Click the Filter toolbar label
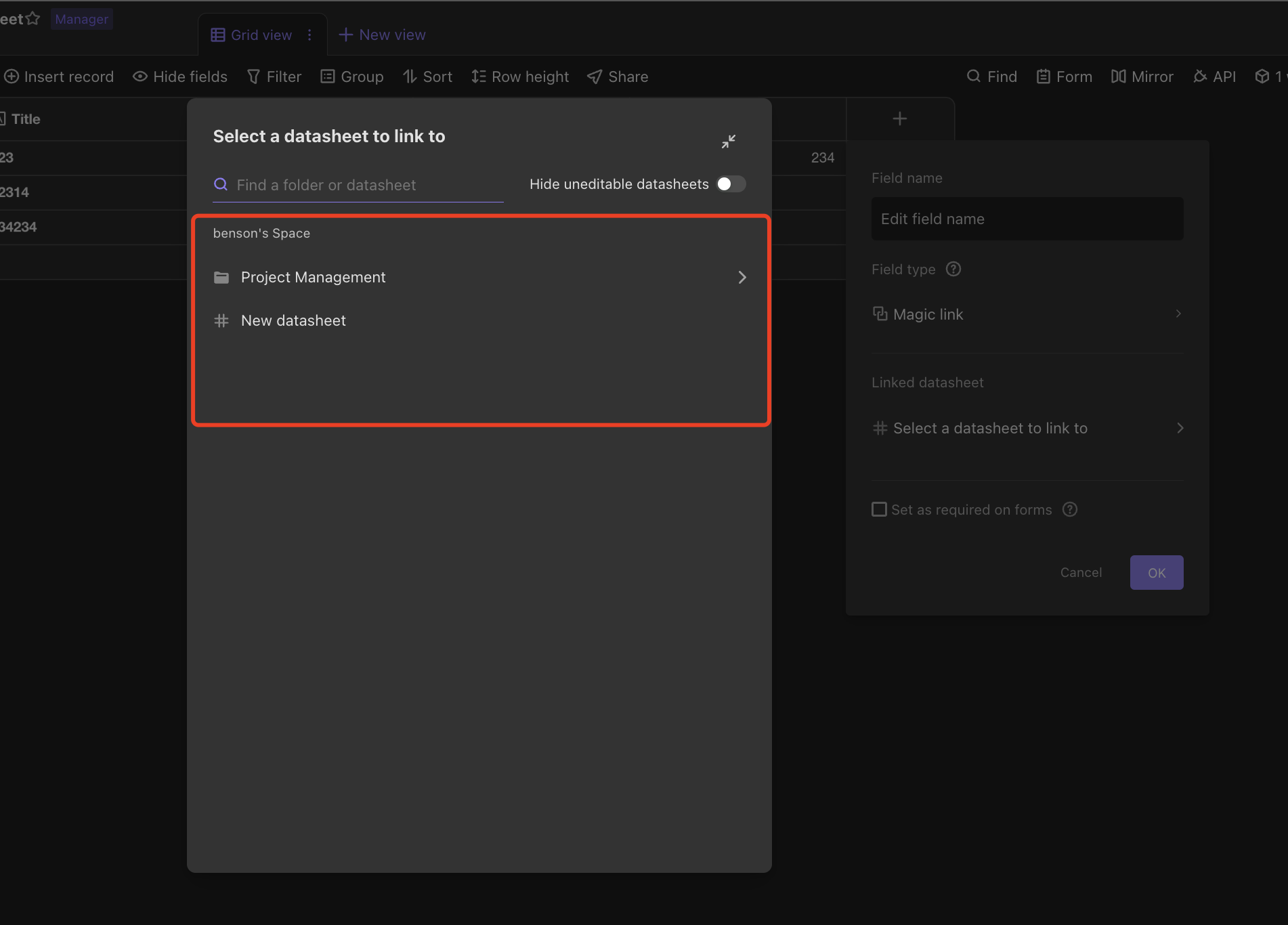 tap(284, 77)
